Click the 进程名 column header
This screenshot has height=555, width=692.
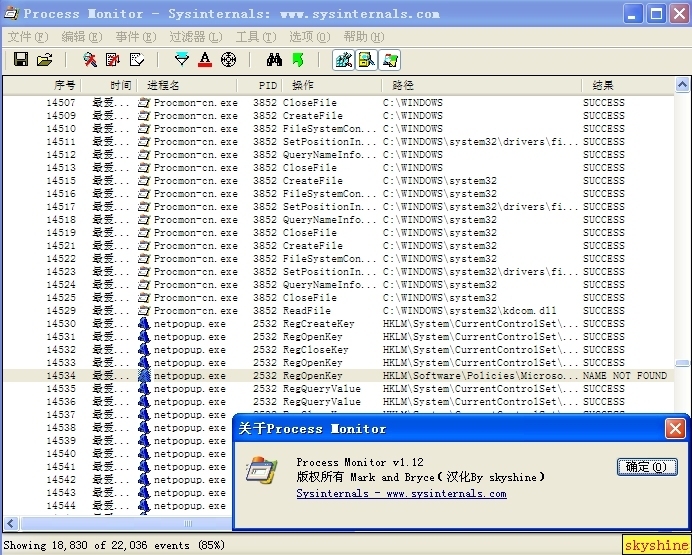[x=187, y=85]
